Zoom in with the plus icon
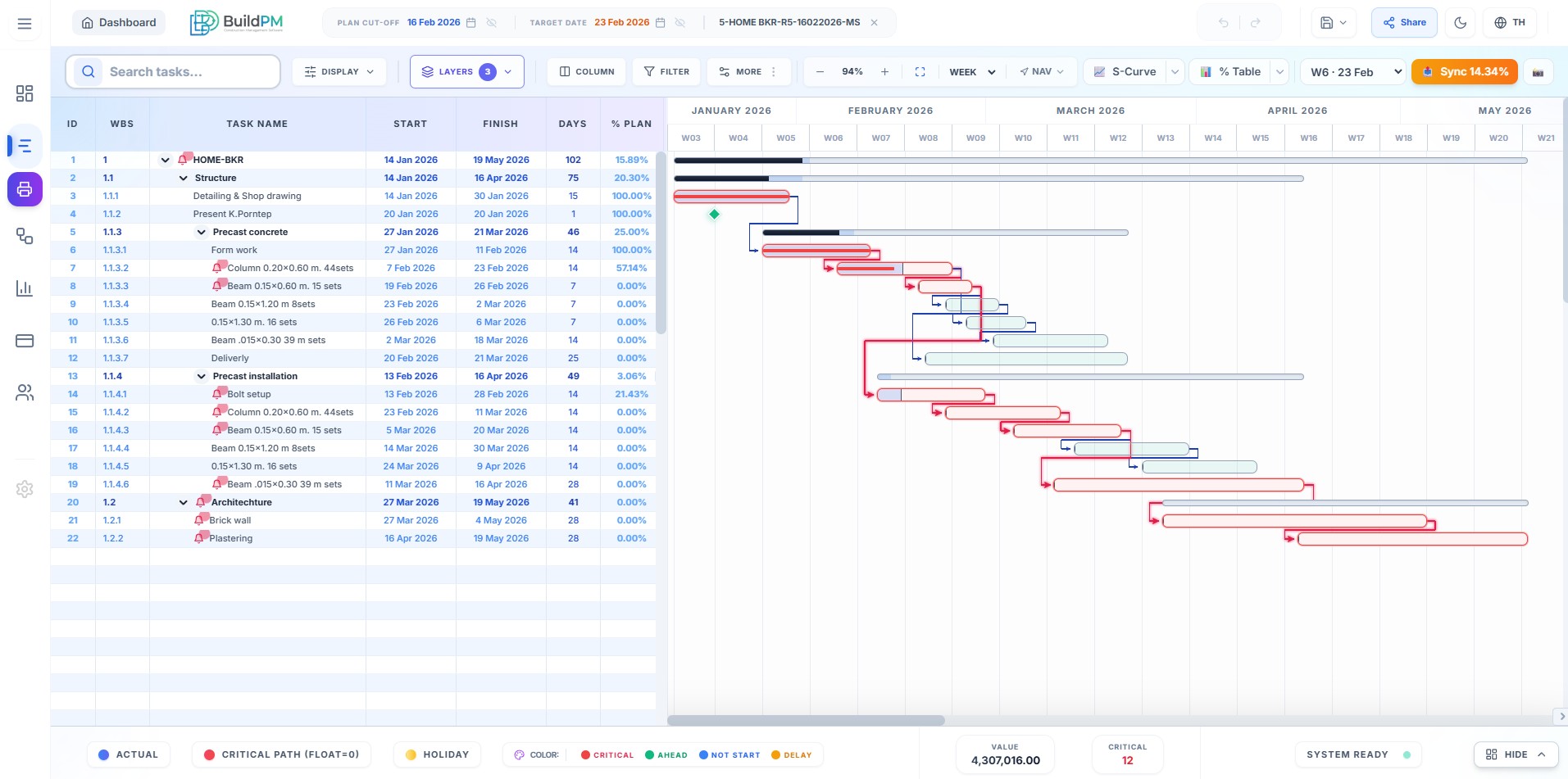1568x779 pixels. [884, 72]
